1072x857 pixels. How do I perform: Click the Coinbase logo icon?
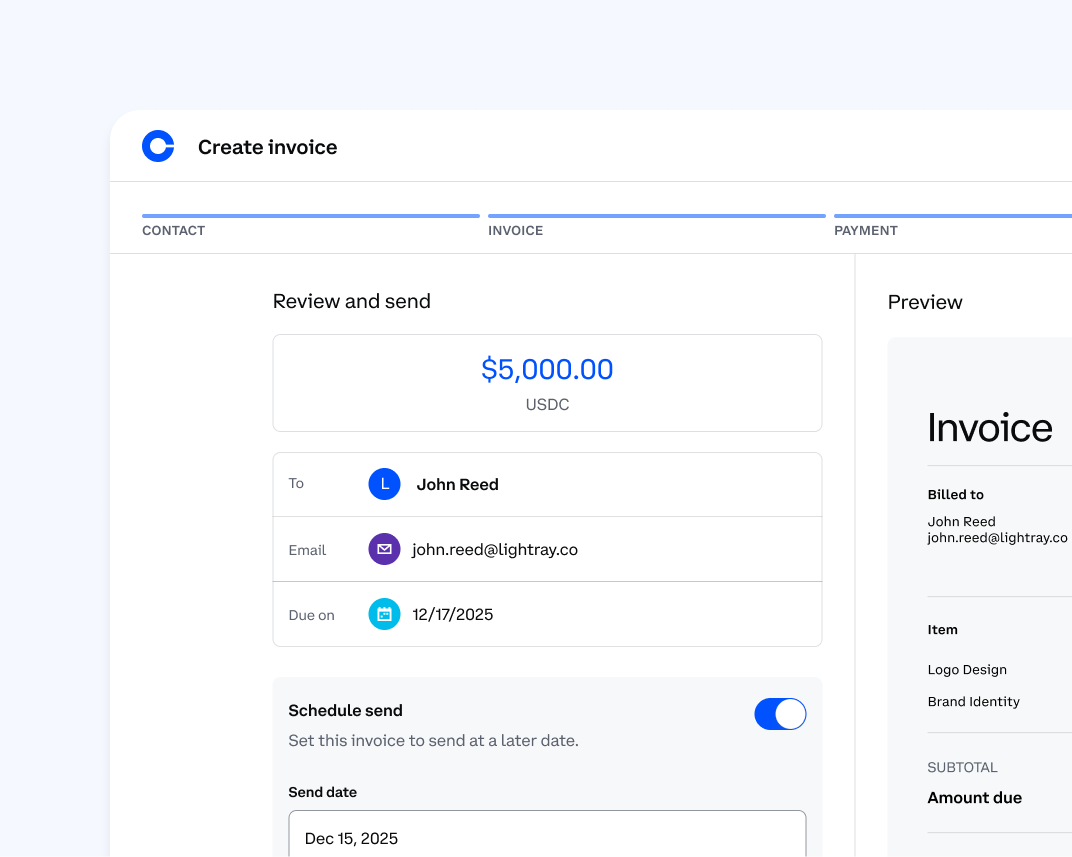tap(158, 145)
